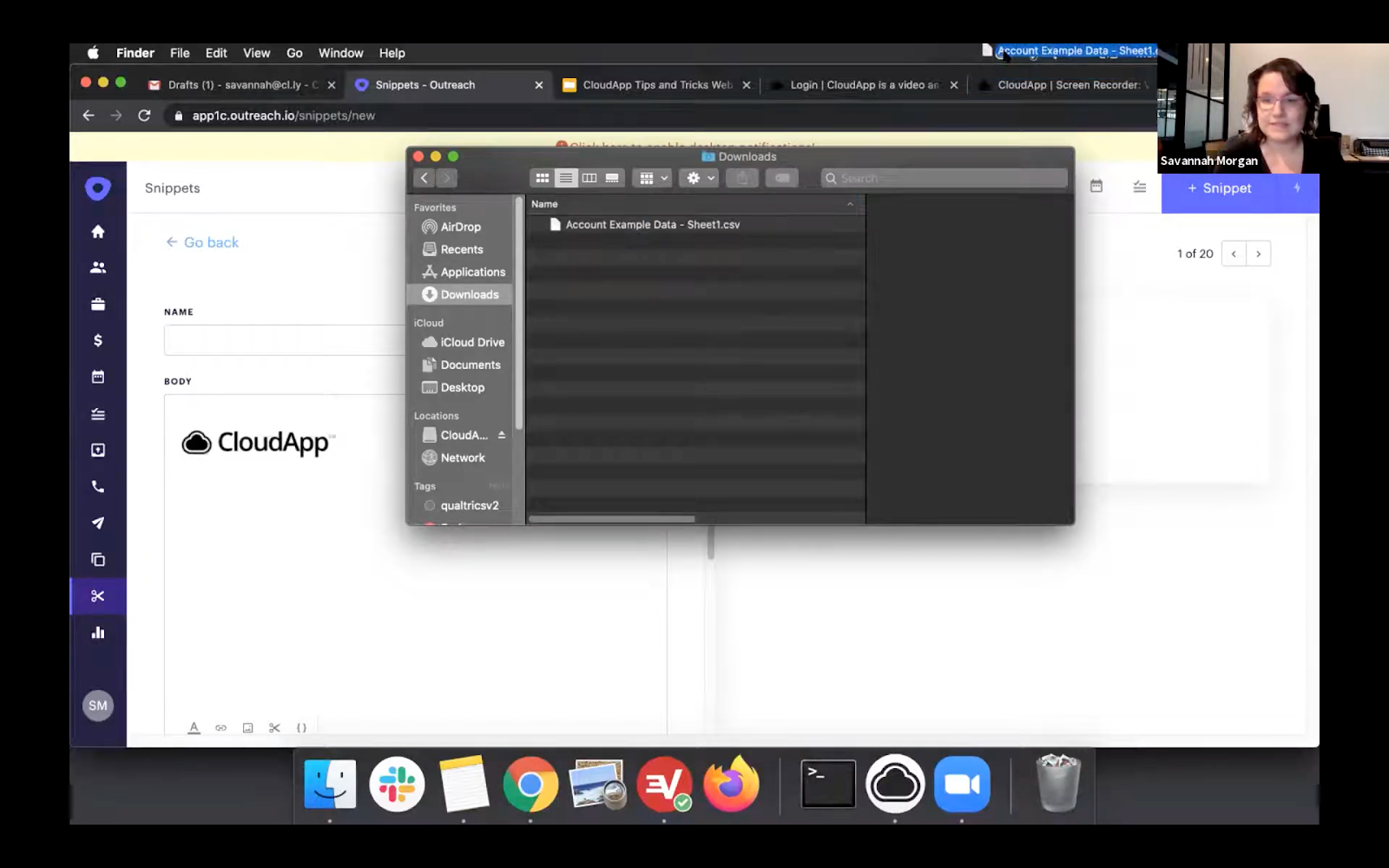
Task: Insert image using the editor image icon
Action: 247,727
